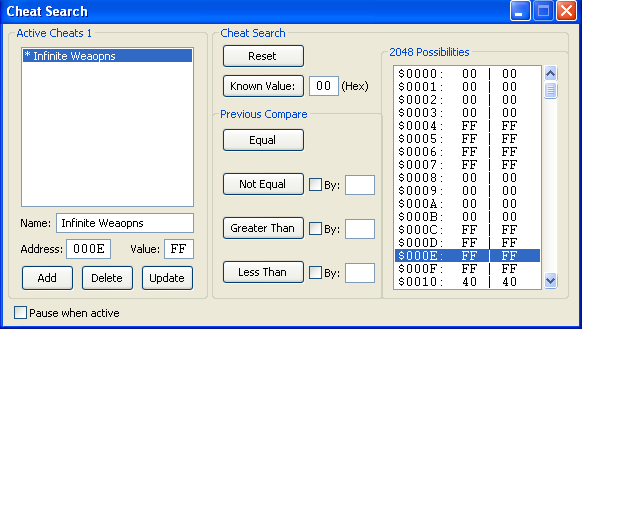Edit the cheat Name field

[x=125, y=223]
